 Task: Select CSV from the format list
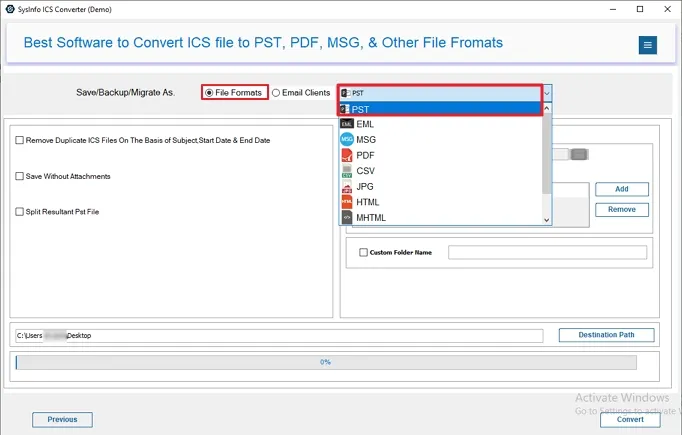click(440, 171)
